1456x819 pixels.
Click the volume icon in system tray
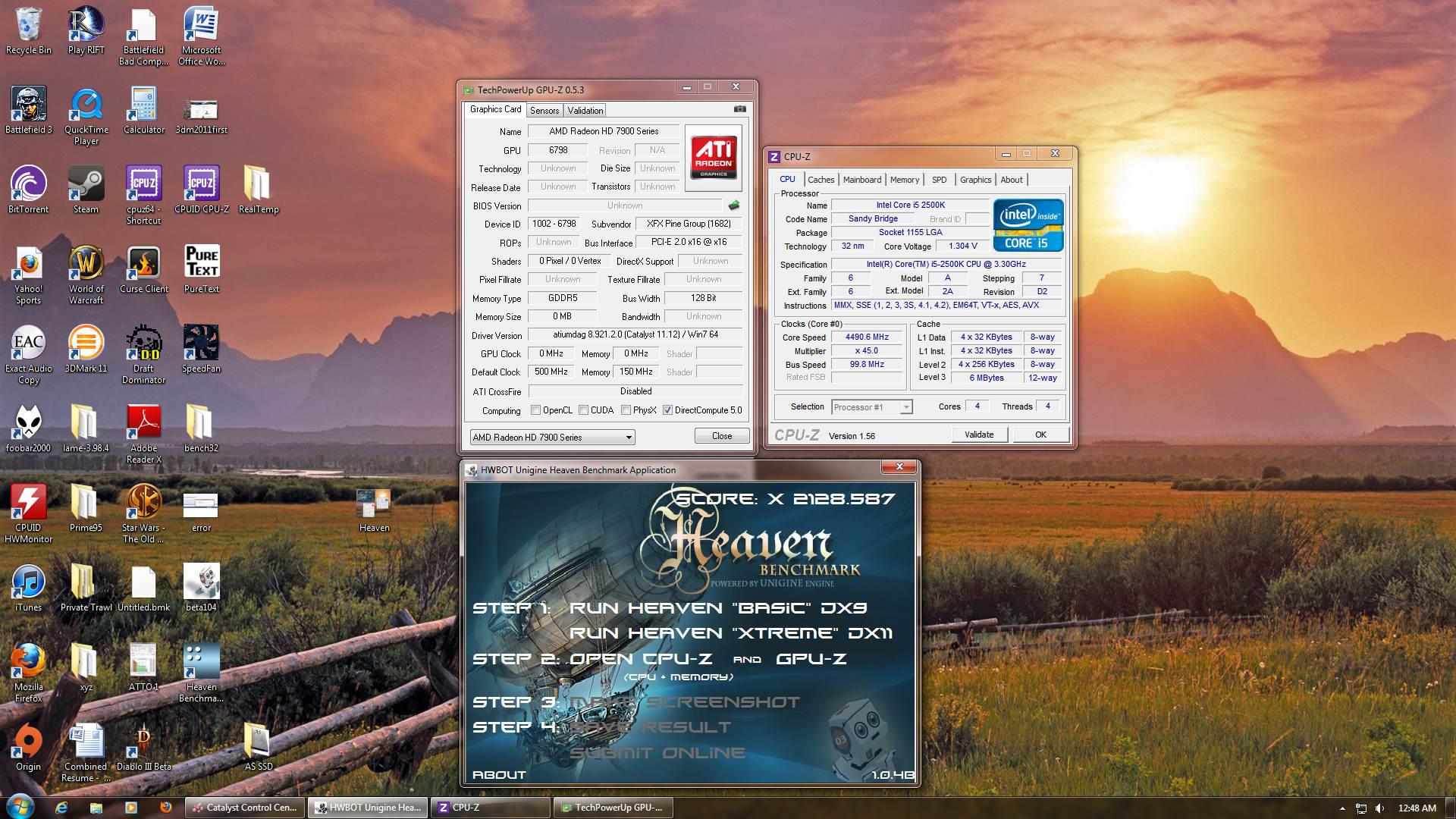[1380, 808]
